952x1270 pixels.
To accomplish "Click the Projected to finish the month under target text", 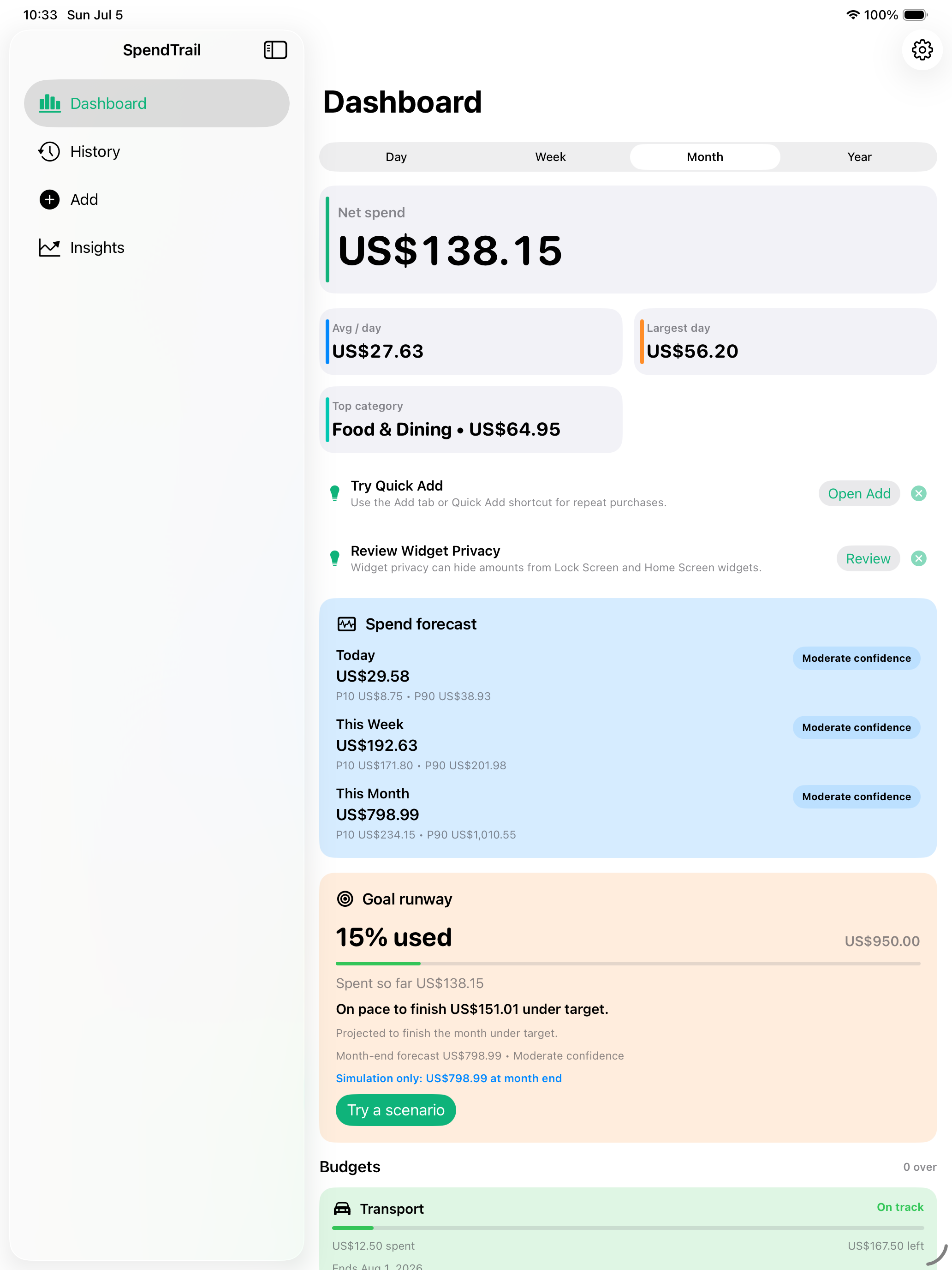I will click(x=446, y=1033).
